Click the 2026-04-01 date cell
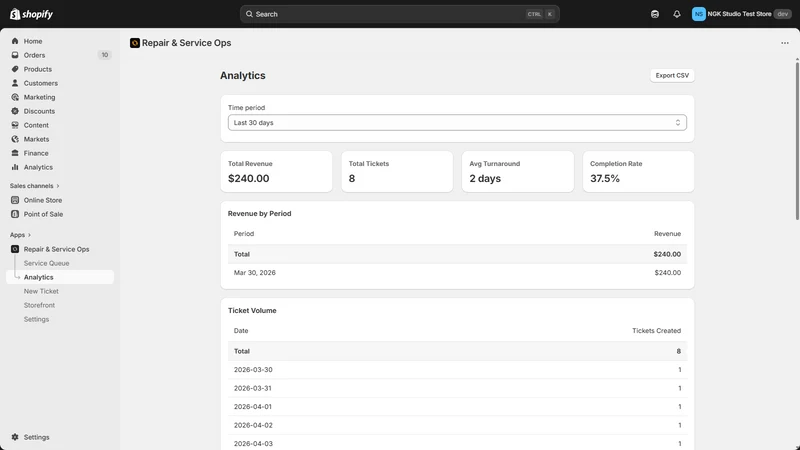Viewport: 800px width, 450px height. [x=253, y=407]
